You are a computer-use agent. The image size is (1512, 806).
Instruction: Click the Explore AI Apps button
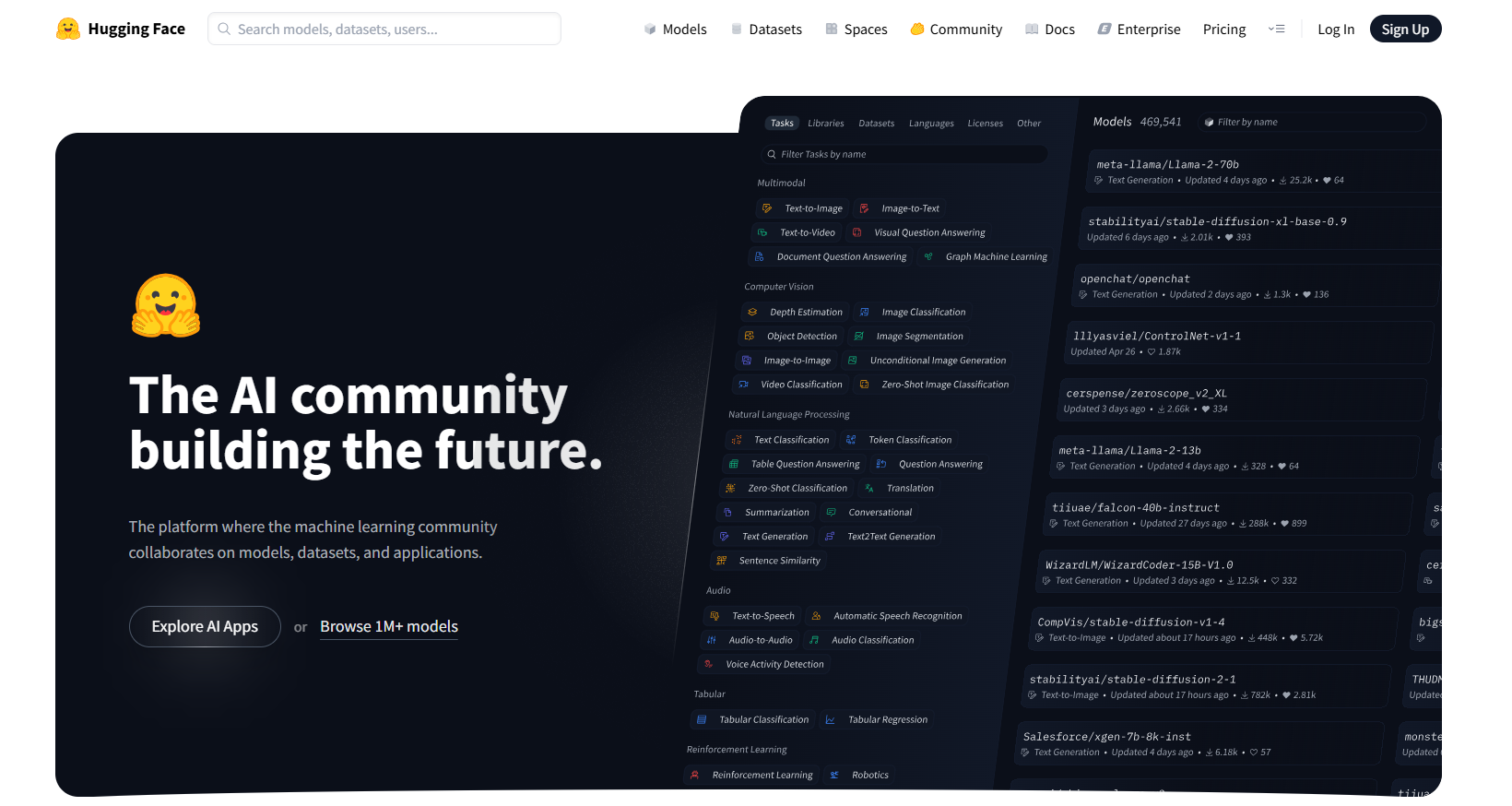pyautogui.click(x=205, y=626)
